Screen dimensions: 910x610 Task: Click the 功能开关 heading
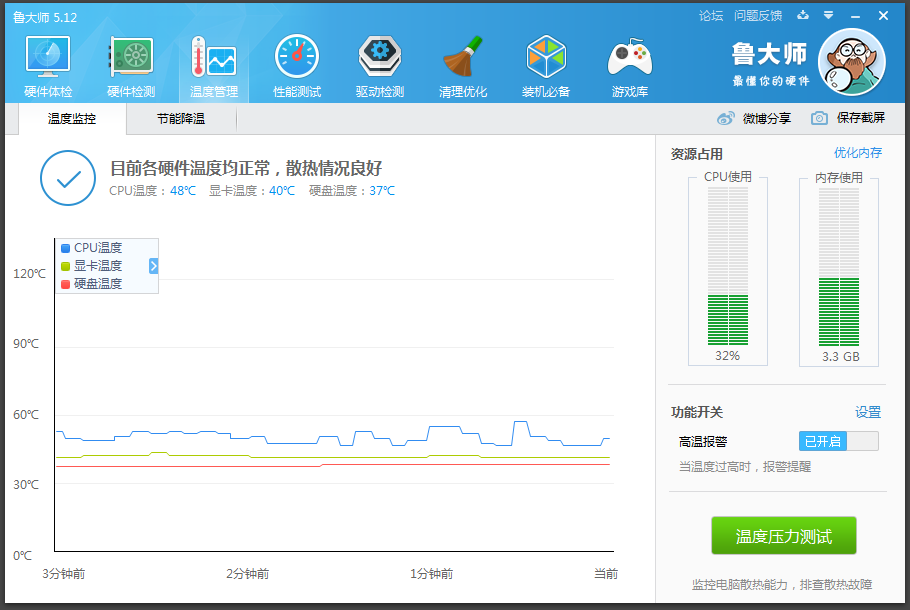tap(697, 412)
